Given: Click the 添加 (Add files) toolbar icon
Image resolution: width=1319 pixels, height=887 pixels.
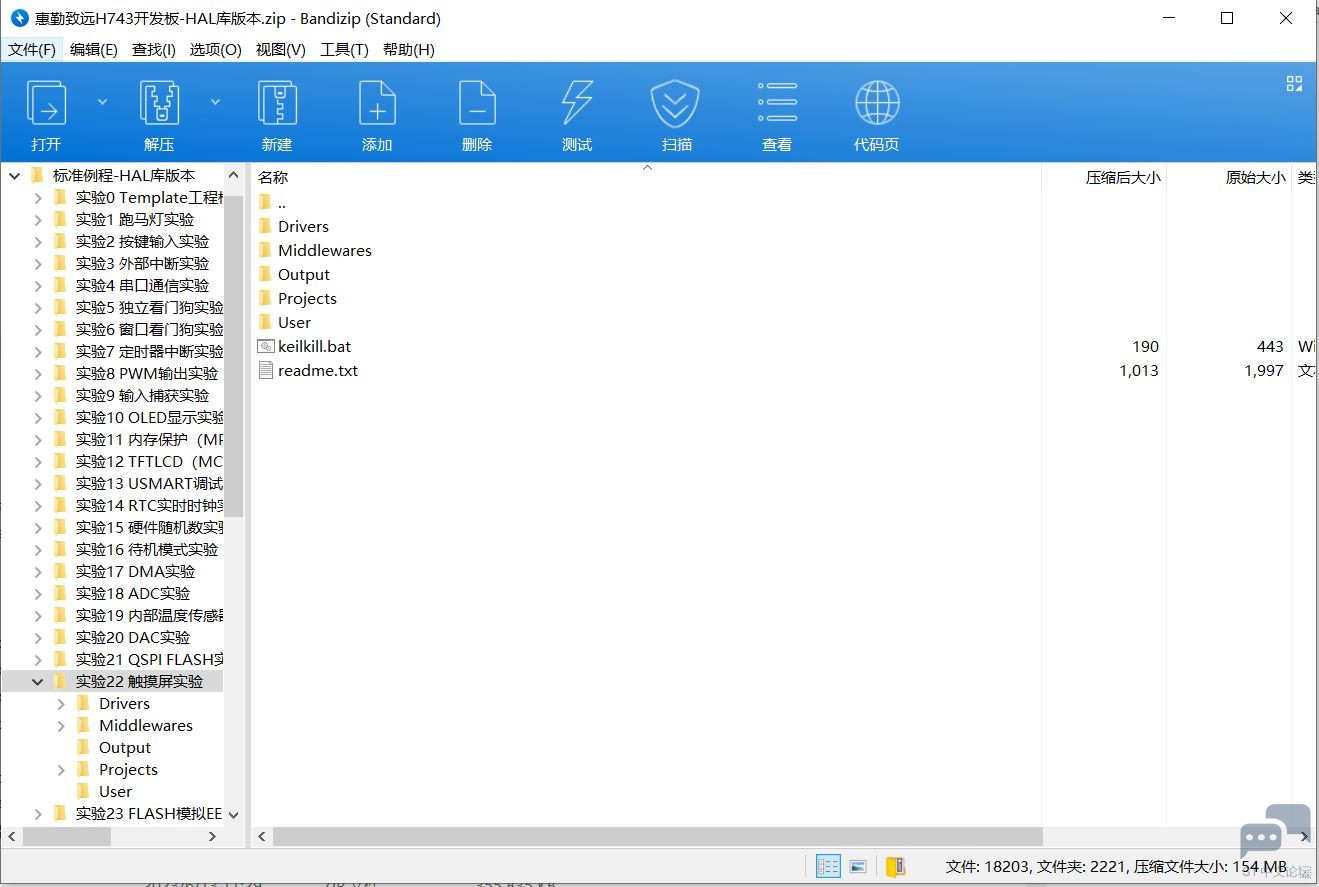Looking at the screenshot, I should (377, 103).
